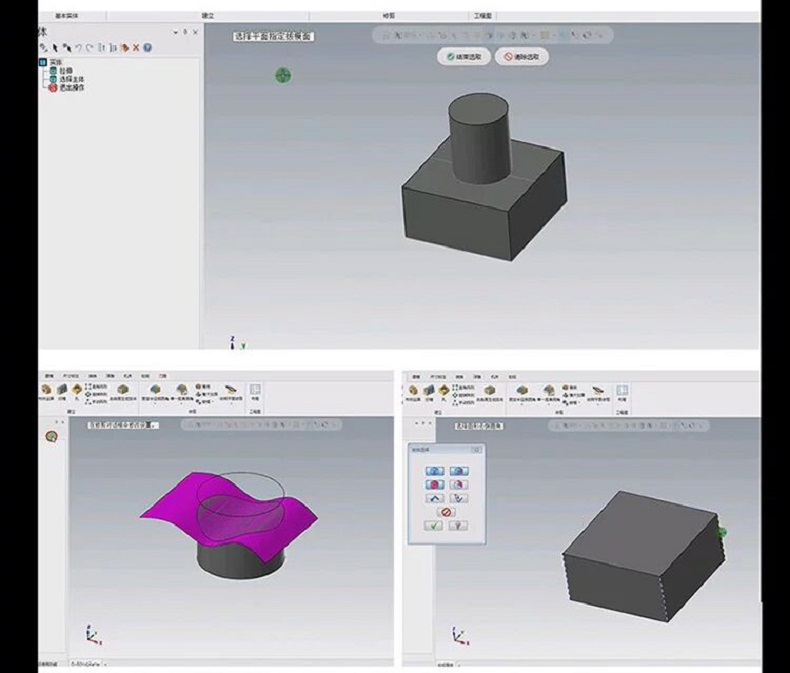The image size is (790, 673).
Task: Click the 结束选取 button with green check
Action: [464, 58]
